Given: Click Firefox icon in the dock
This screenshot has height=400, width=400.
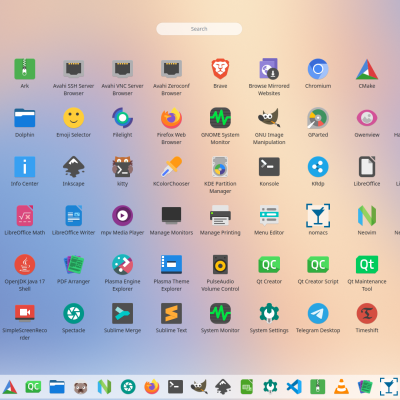Looking at the screenshot, I should tap(152, 387).
